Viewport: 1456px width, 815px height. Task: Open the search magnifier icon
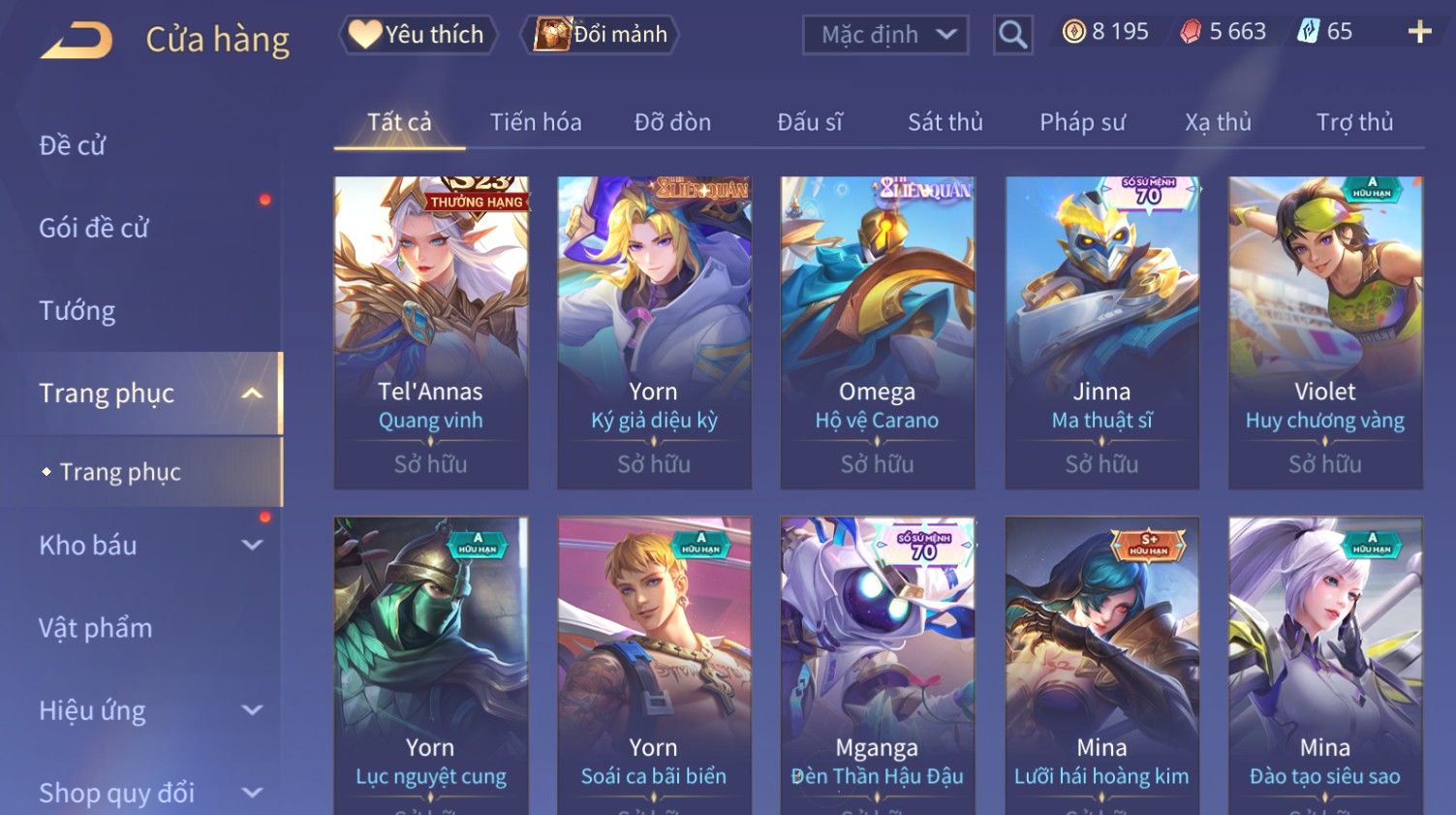tap(1012, 35)
